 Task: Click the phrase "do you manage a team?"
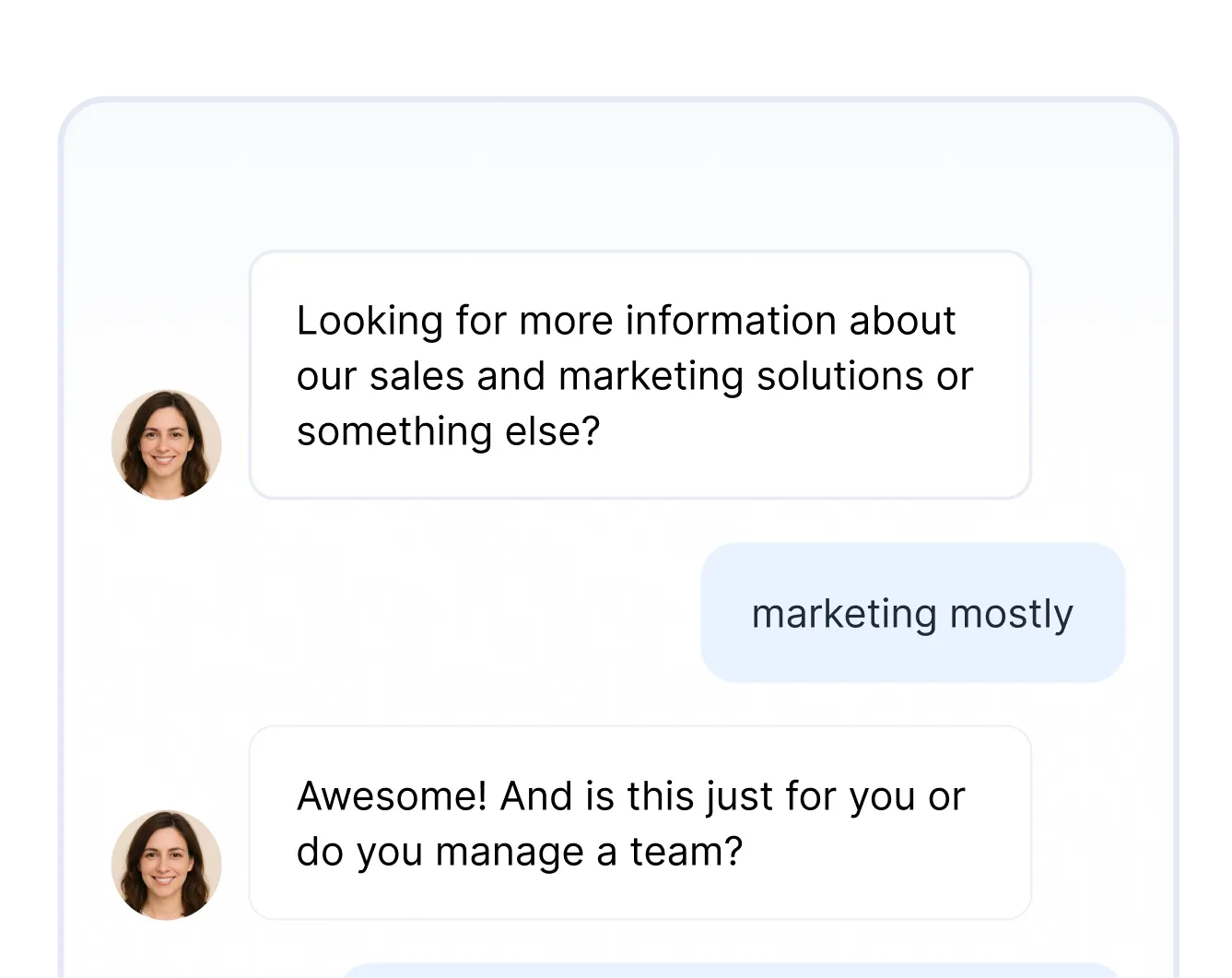click(520, 852)
